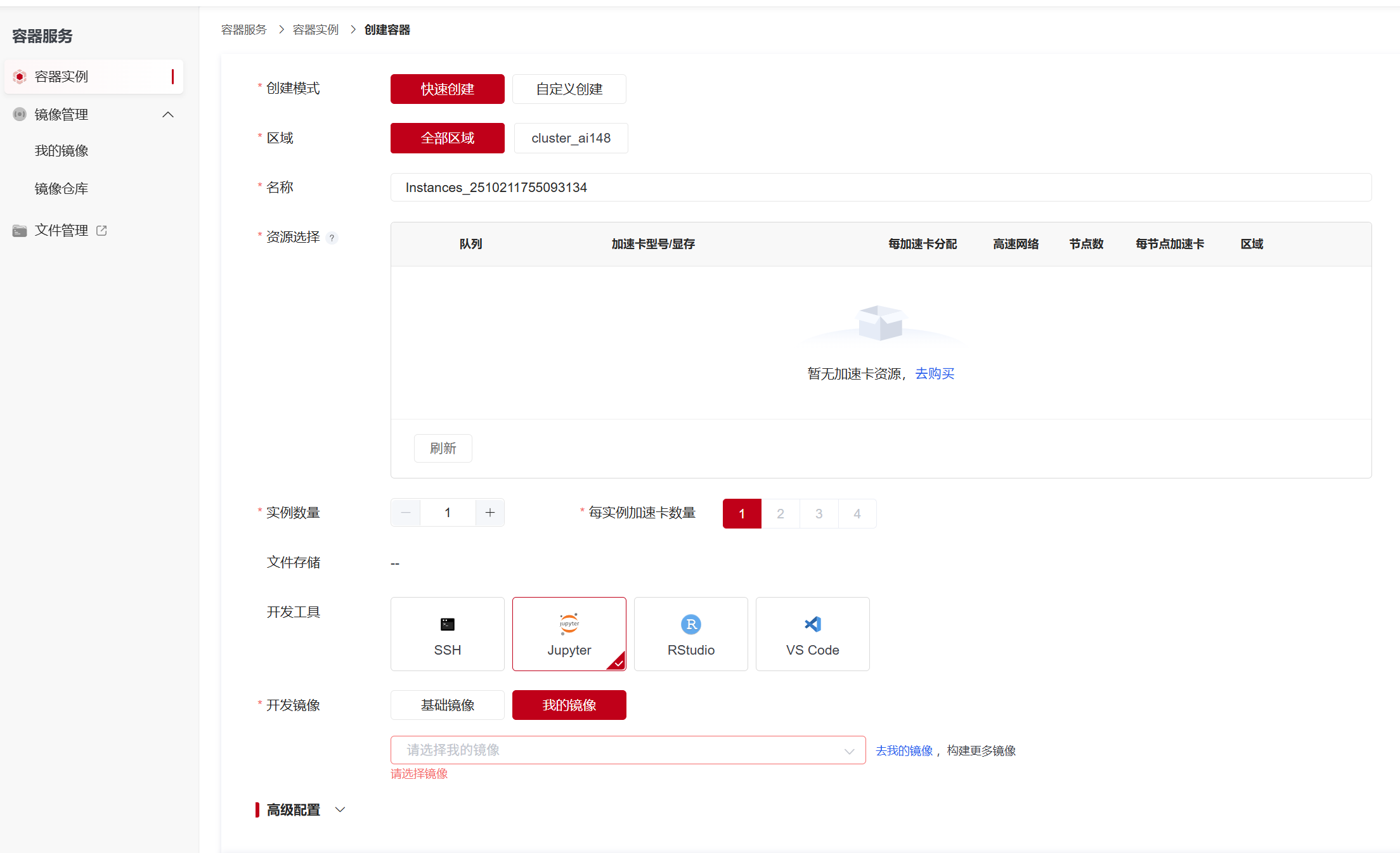
Task: Select the RStudio development tool
Action: (x=690, y=634)
